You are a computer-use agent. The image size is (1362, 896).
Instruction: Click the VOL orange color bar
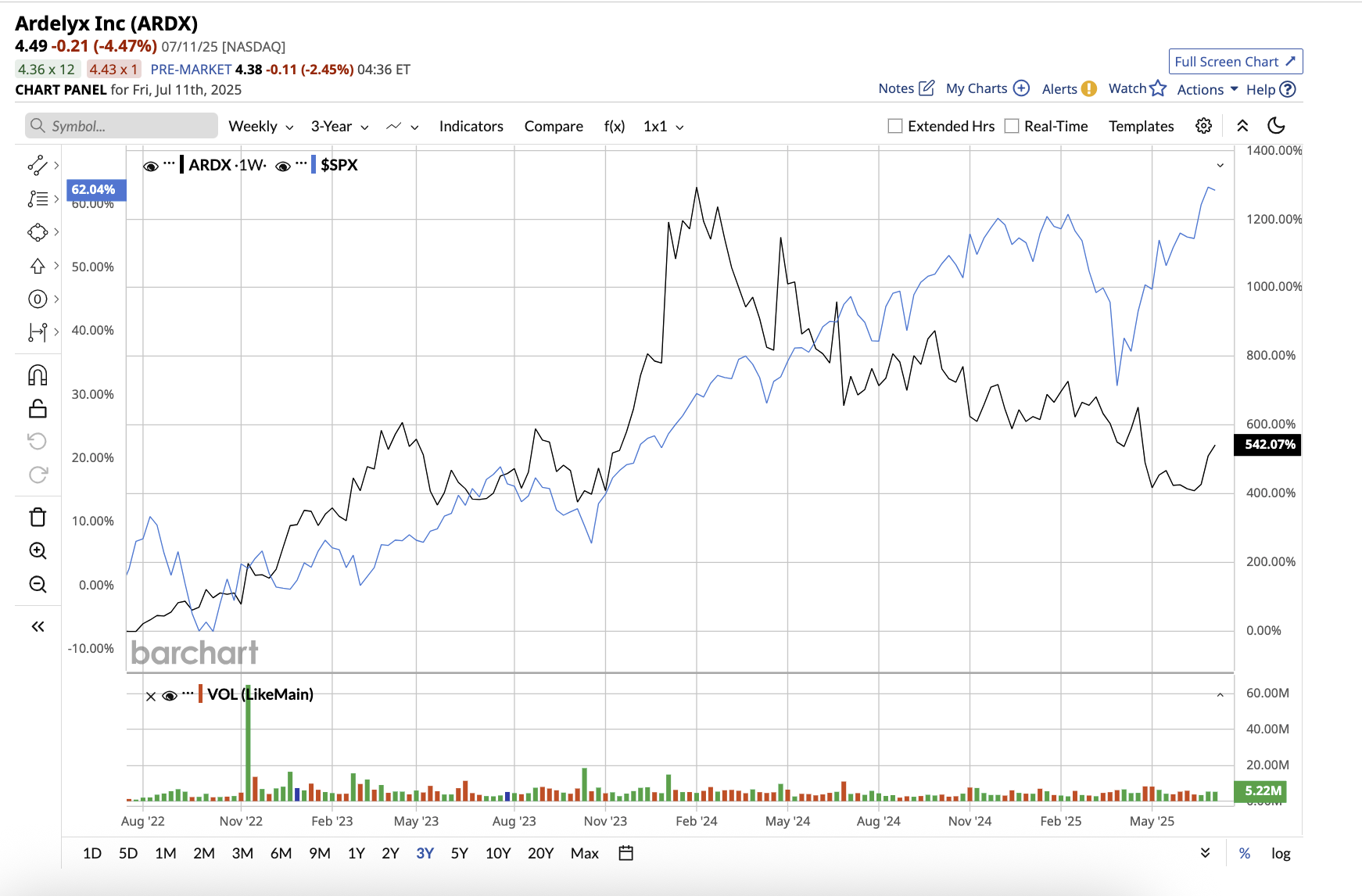coord(201,694)
